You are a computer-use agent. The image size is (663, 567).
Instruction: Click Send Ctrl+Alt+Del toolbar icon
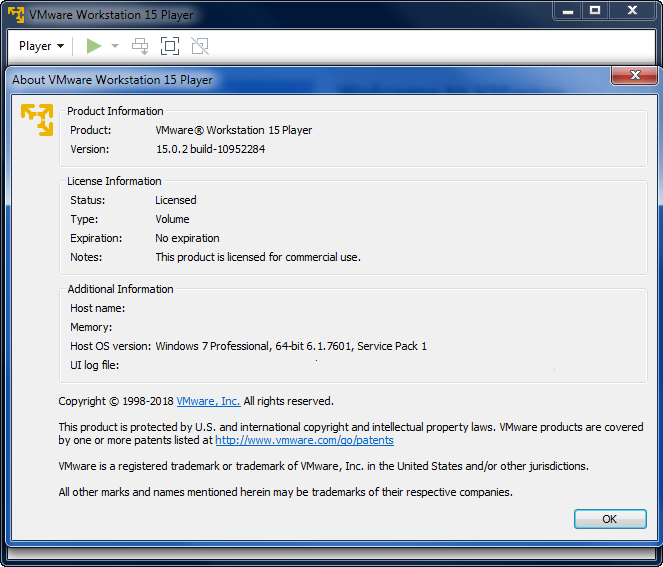coord(140,46)
